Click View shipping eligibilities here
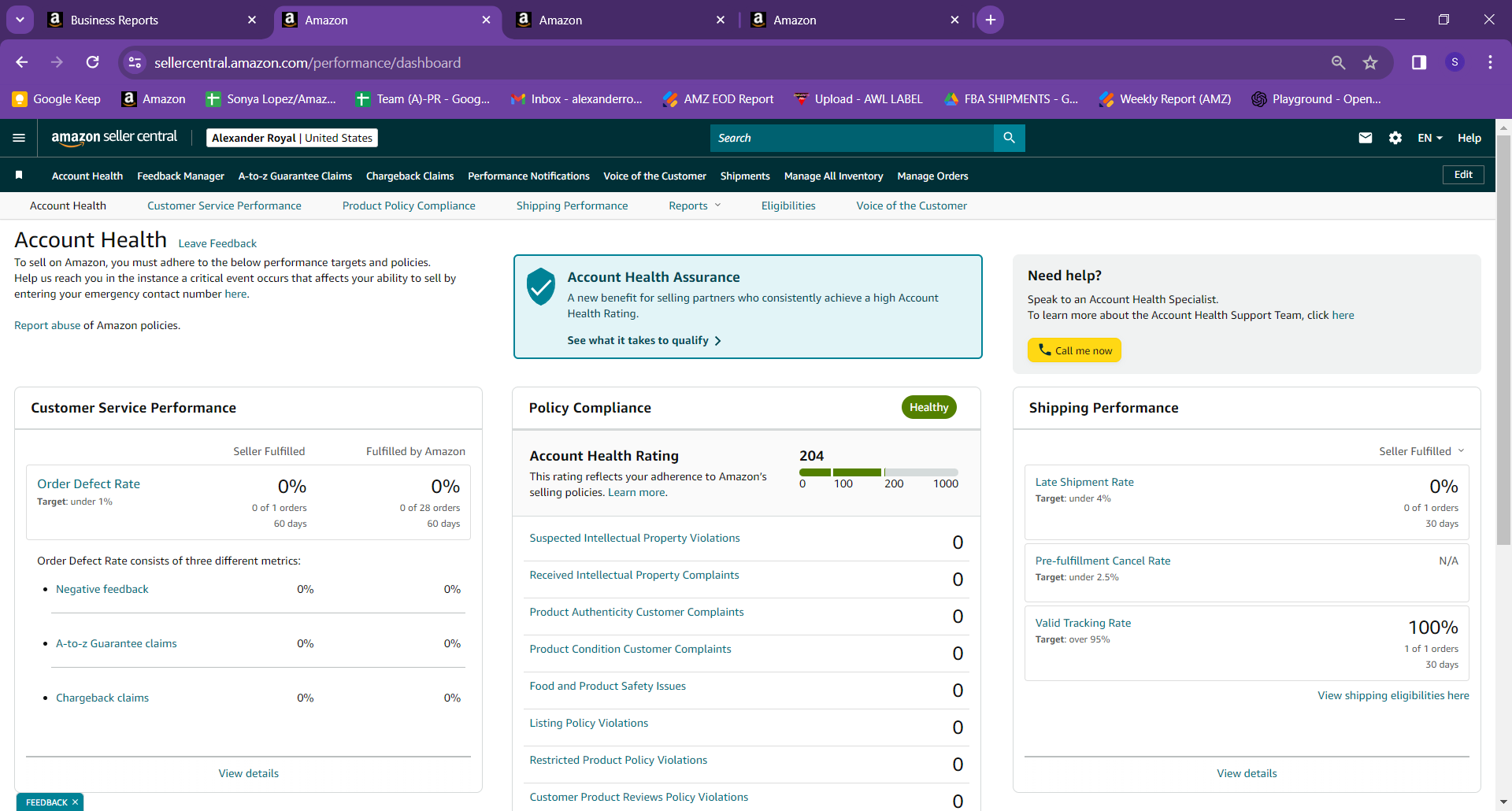This screenshot has width=1512, height=811. [x=1393, y=695]
